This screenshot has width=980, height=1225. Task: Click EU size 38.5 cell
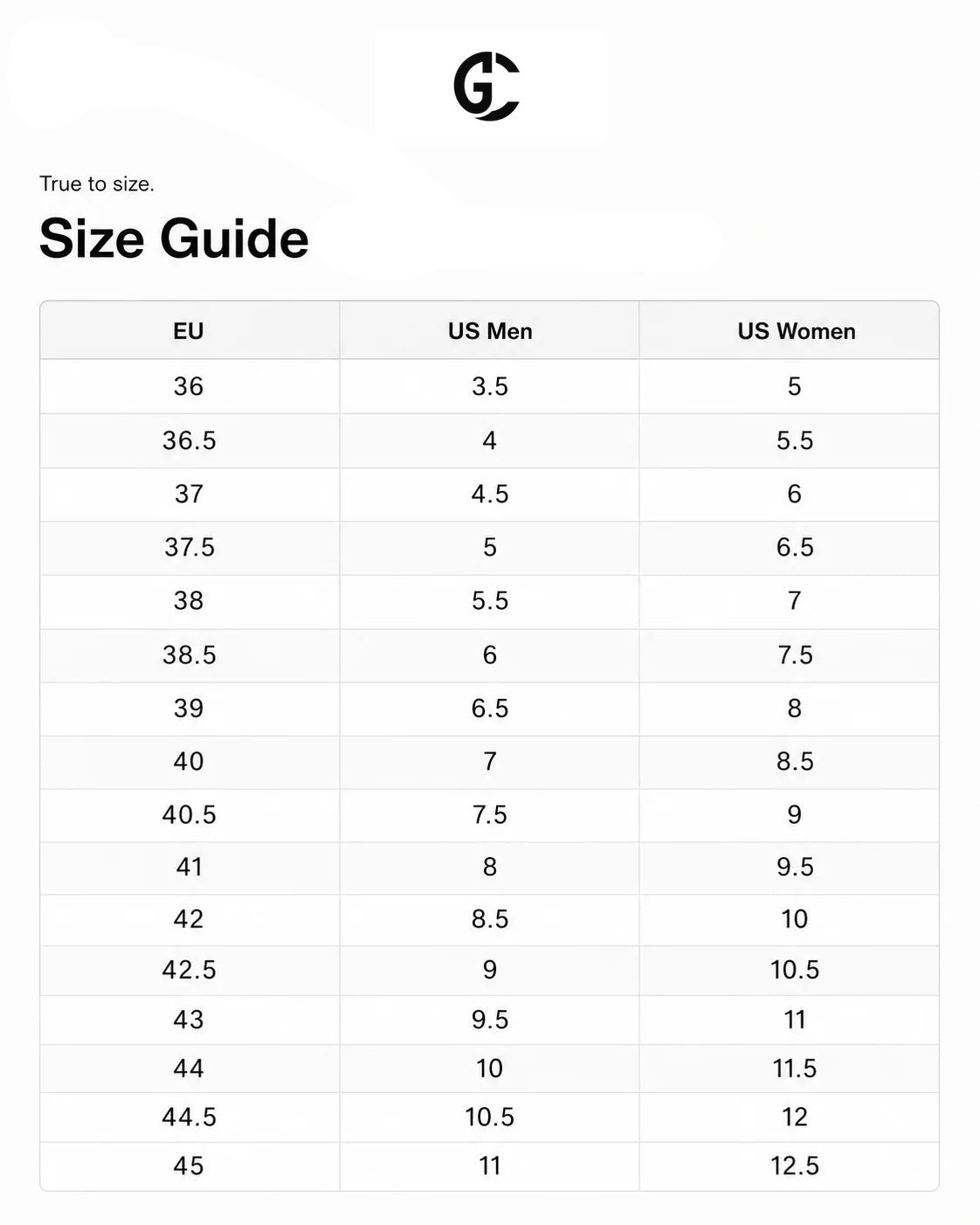[189, 655]
